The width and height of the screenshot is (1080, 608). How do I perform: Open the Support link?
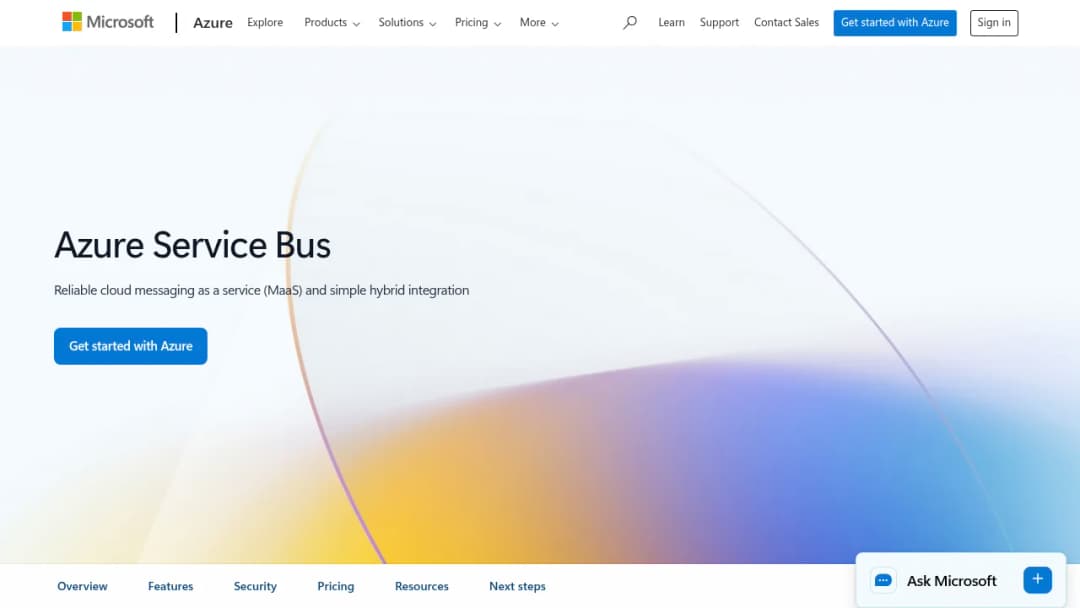click(x=719, y=23)
